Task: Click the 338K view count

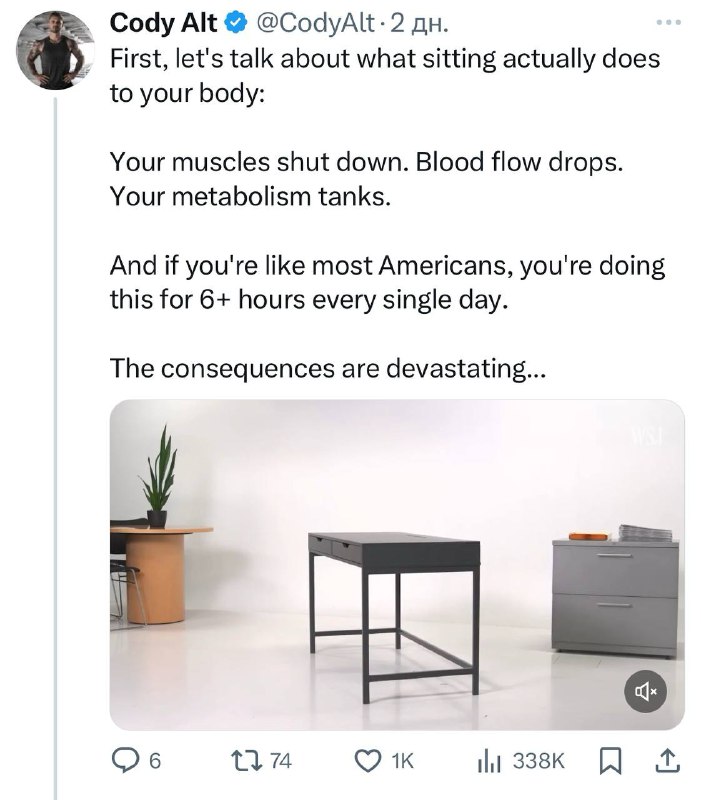Action: (539, 761)
